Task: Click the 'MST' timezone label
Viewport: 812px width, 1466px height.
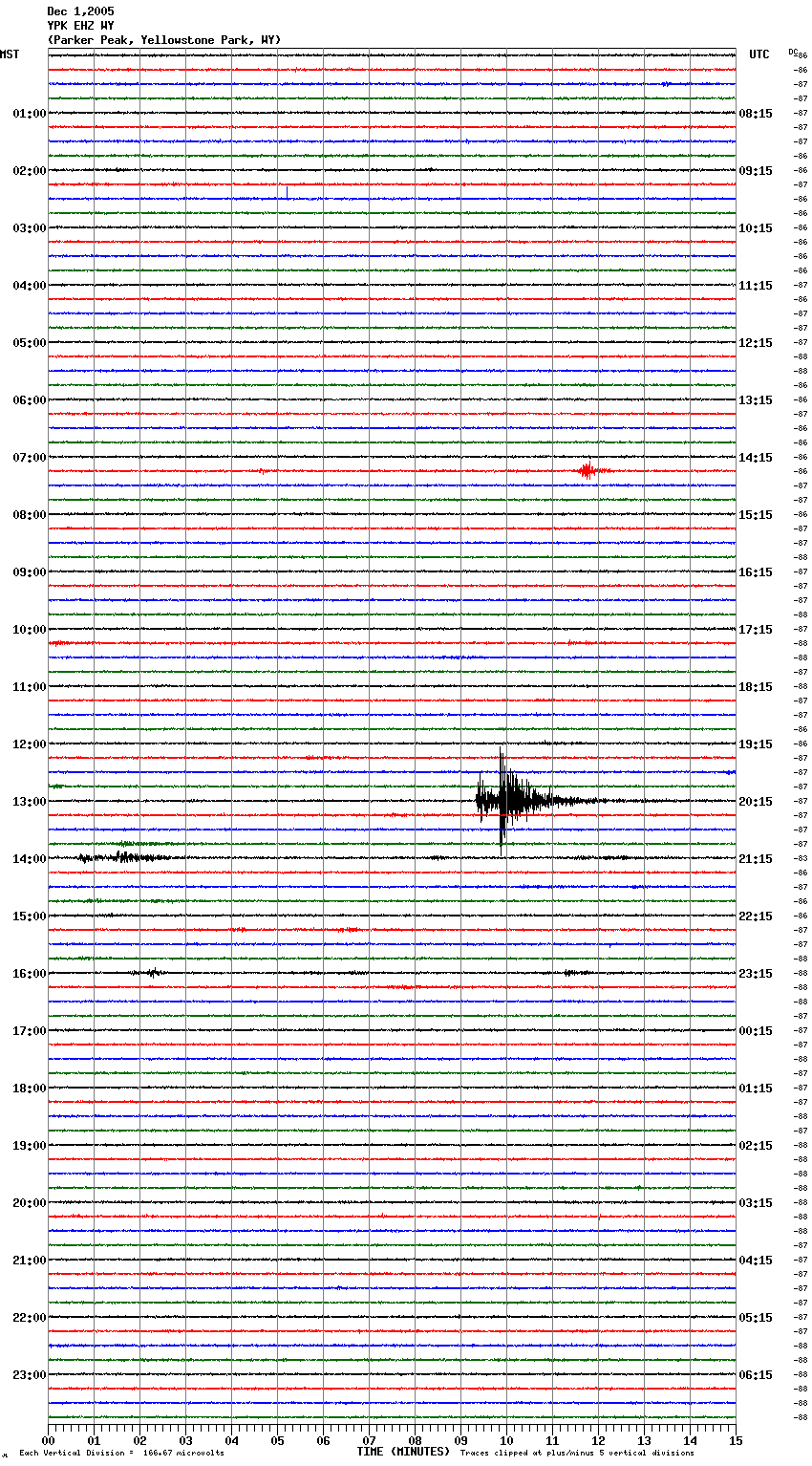Action: tap(10, 54)
